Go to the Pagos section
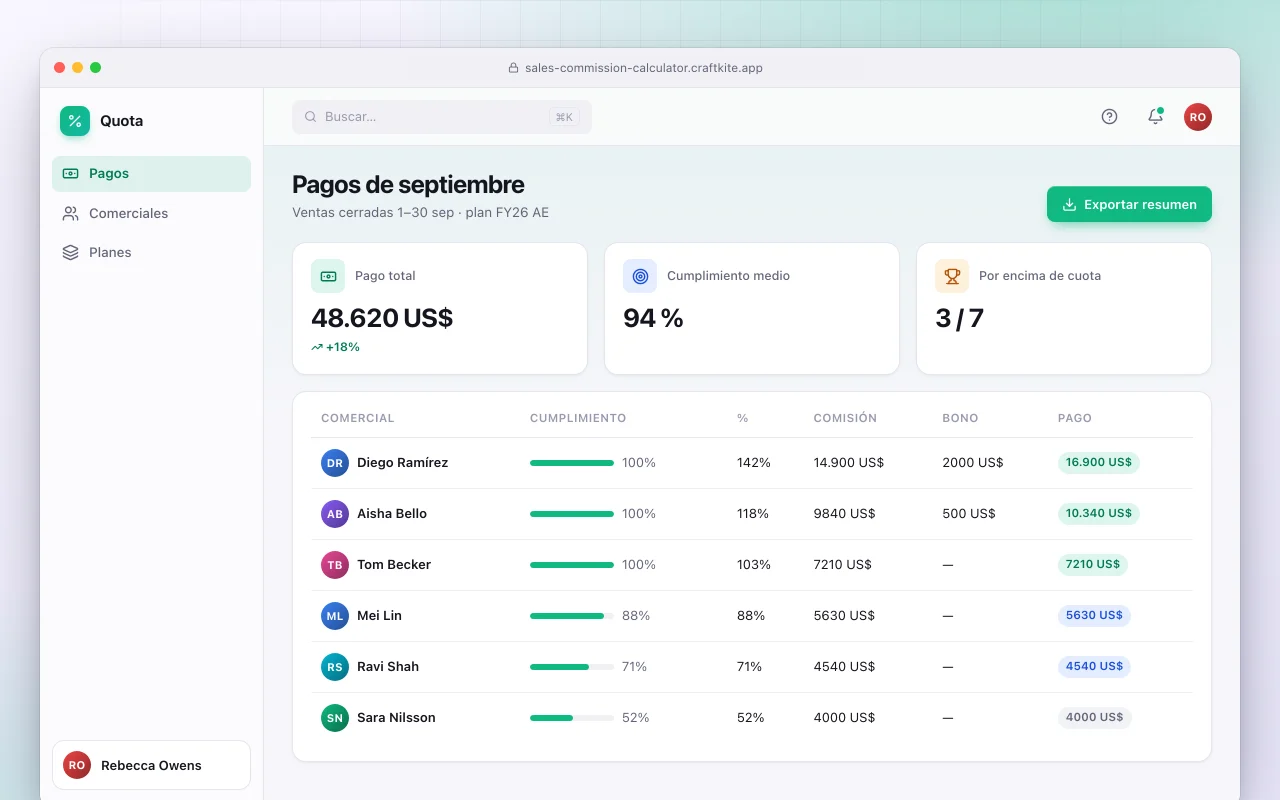Screen dimensions: 1280x800 point(151,174)
